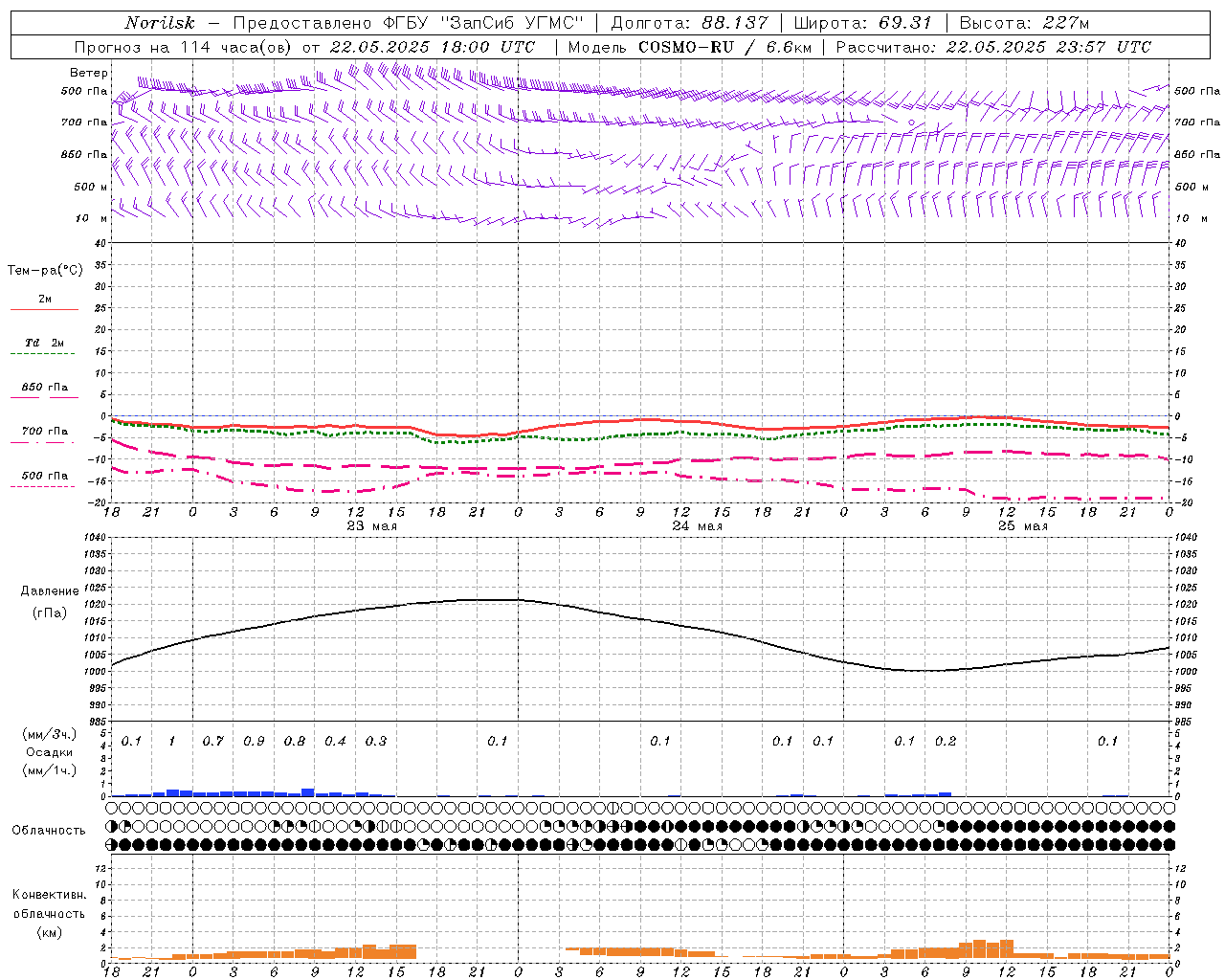Click the (мм/1ч.) precipitation unit label
1225x980 pixels.
50,770
